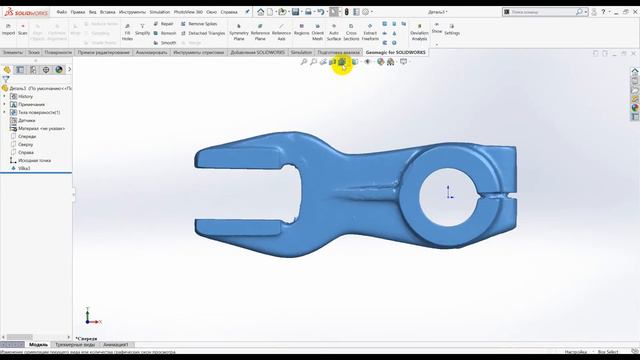Screen dimensions: 640x360
Task: Open Deviation Analysis
Action: tap(419, 32)
